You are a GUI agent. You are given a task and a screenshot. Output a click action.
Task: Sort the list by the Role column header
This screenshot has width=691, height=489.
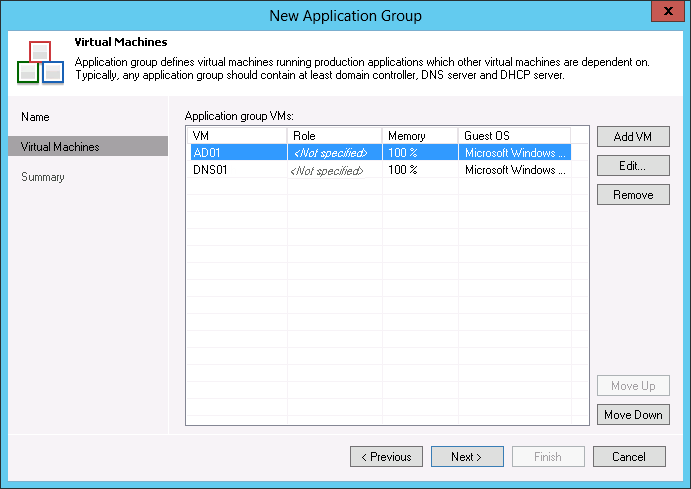point(334,136)
